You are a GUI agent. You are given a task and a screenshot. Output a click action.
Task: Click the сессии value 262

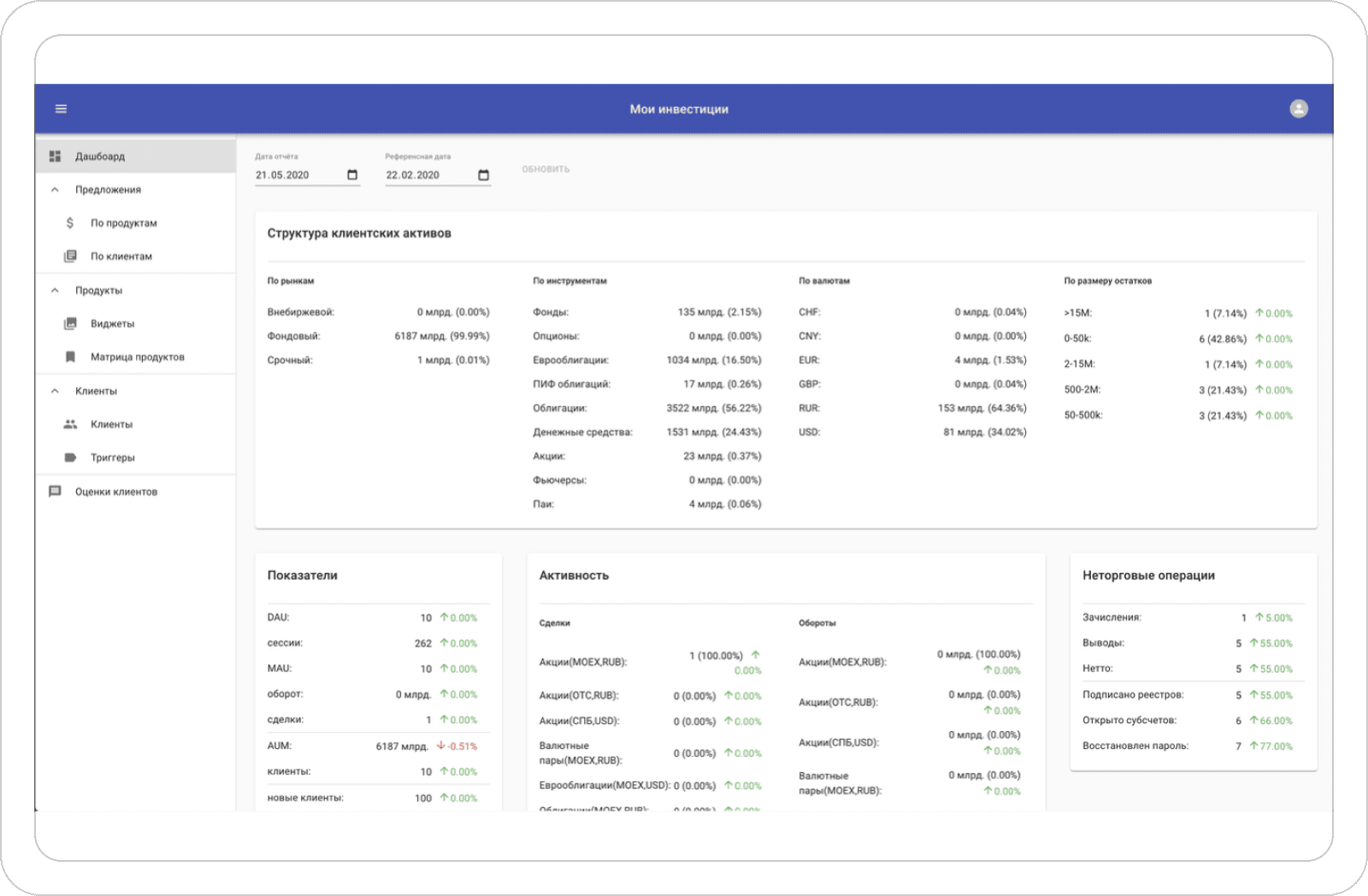(423, 643)
